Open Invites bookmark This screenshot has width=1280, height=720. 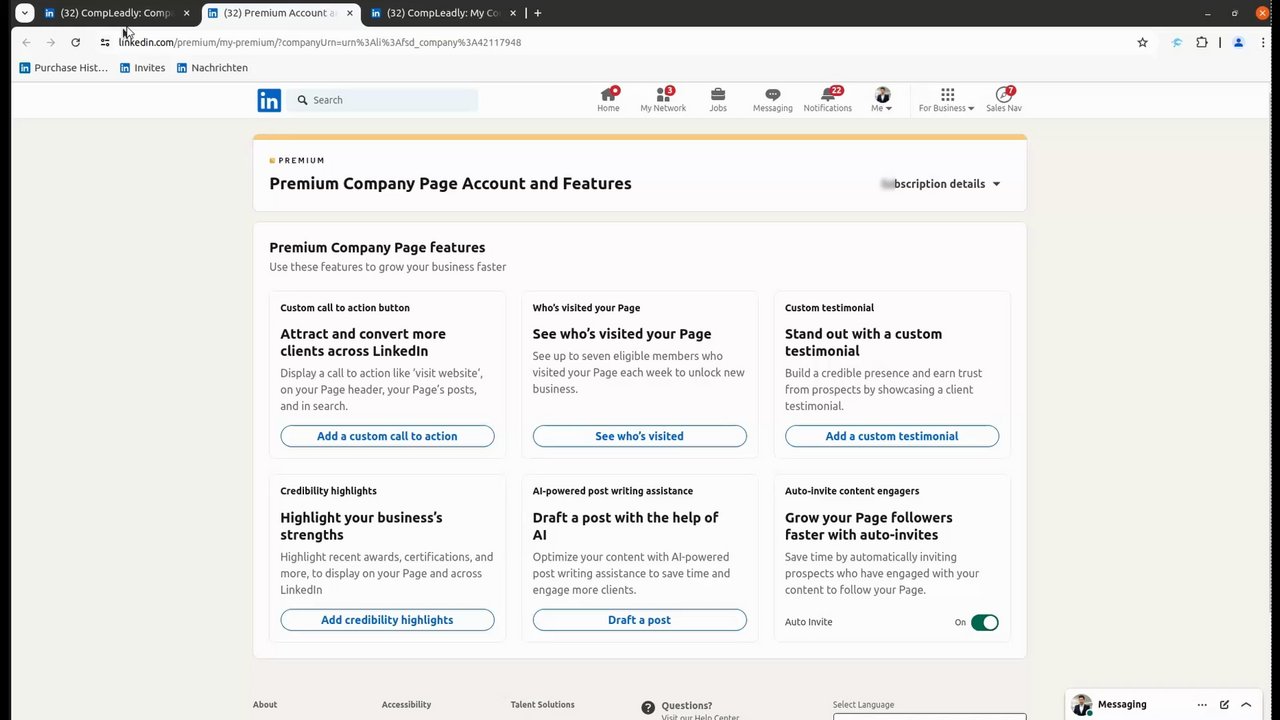(x=142, y=68)
